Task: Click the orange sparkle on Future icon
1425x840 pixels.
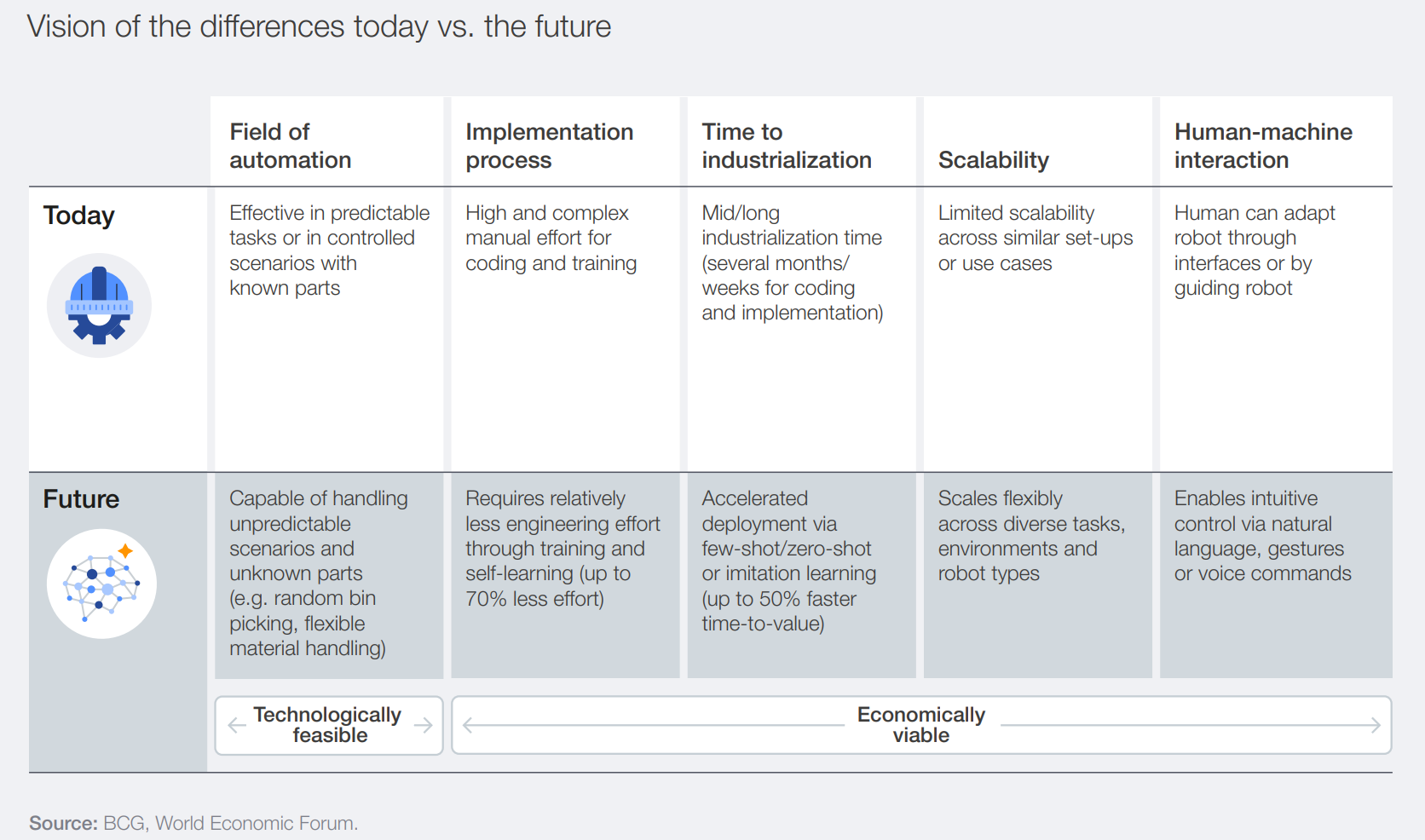Action: tap(125, 550)
